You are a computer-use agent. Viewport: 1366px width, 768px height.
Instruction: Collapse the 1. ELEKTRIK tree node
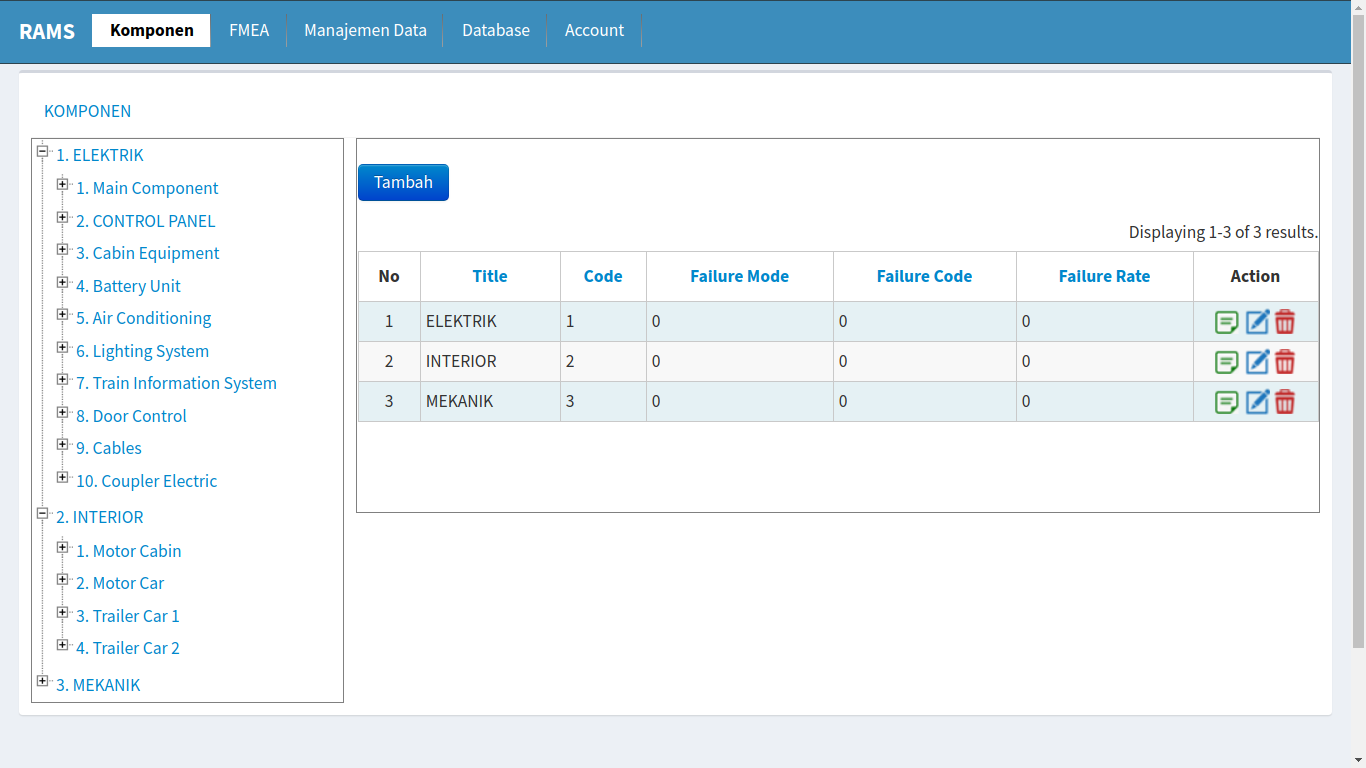pos(42,151)
